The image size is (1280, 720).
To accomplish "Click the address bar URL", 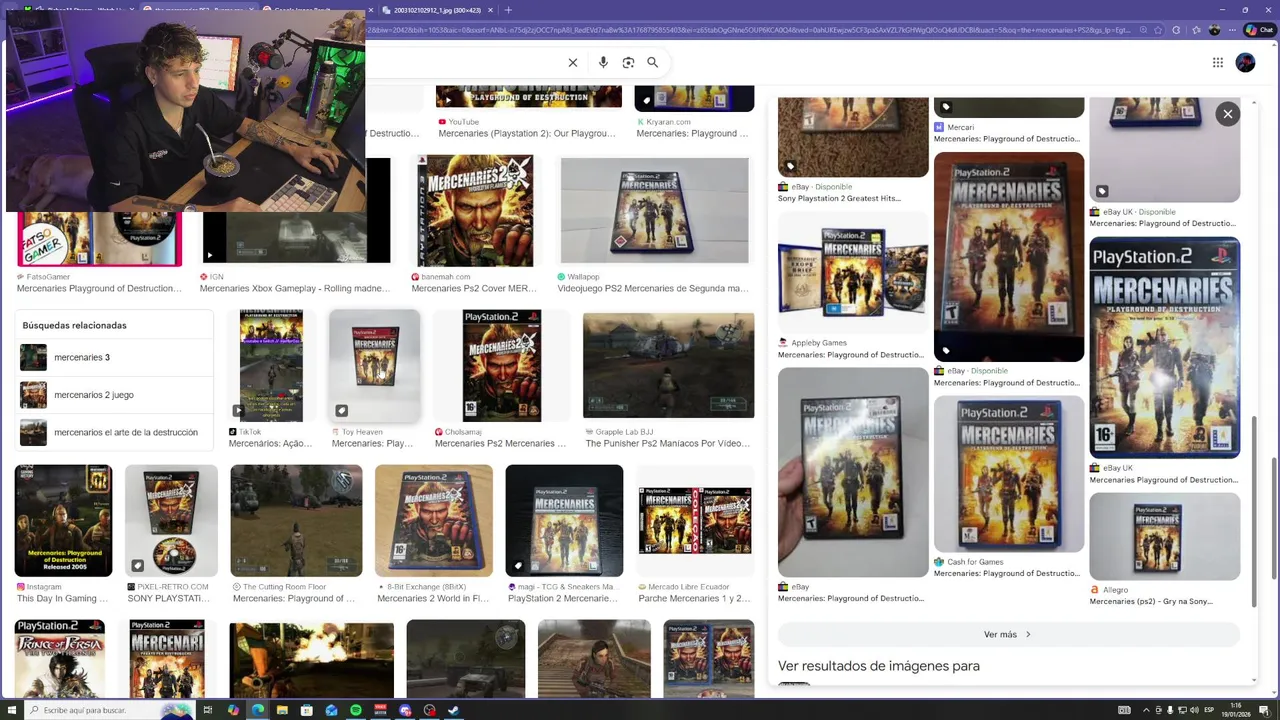I will 750,30.
